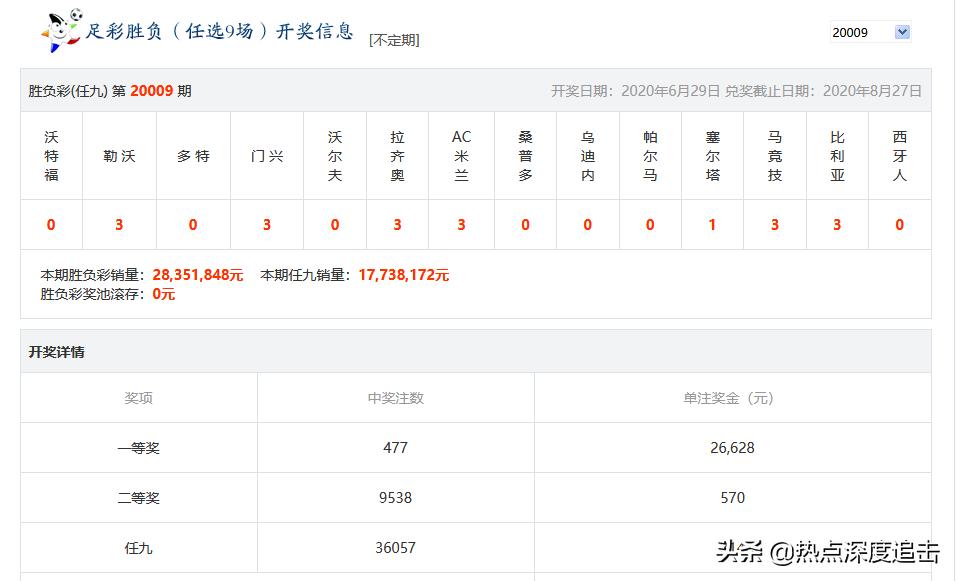The height and width of the screenshot is (581, 957).
Task: Select the 比利亚 team cell
Action: pyautogui.click(x=837, y=156)
